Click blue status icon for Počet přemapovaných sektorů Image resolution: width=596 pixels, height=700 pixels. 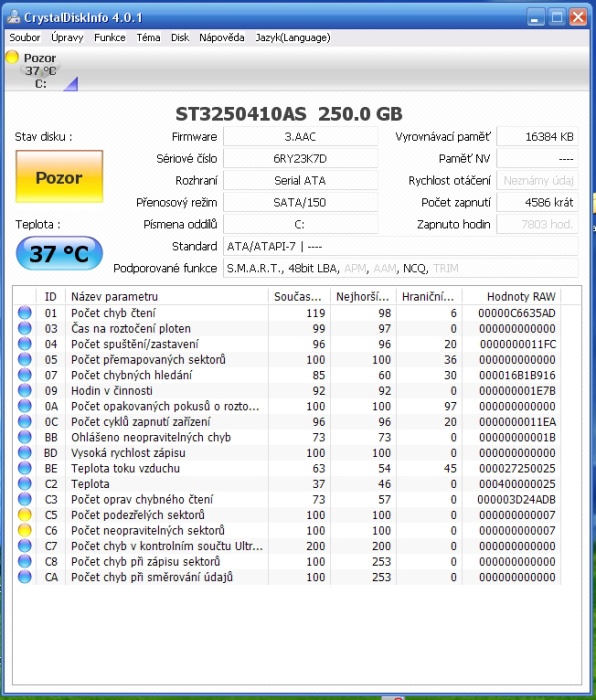[x=25, y=359]
